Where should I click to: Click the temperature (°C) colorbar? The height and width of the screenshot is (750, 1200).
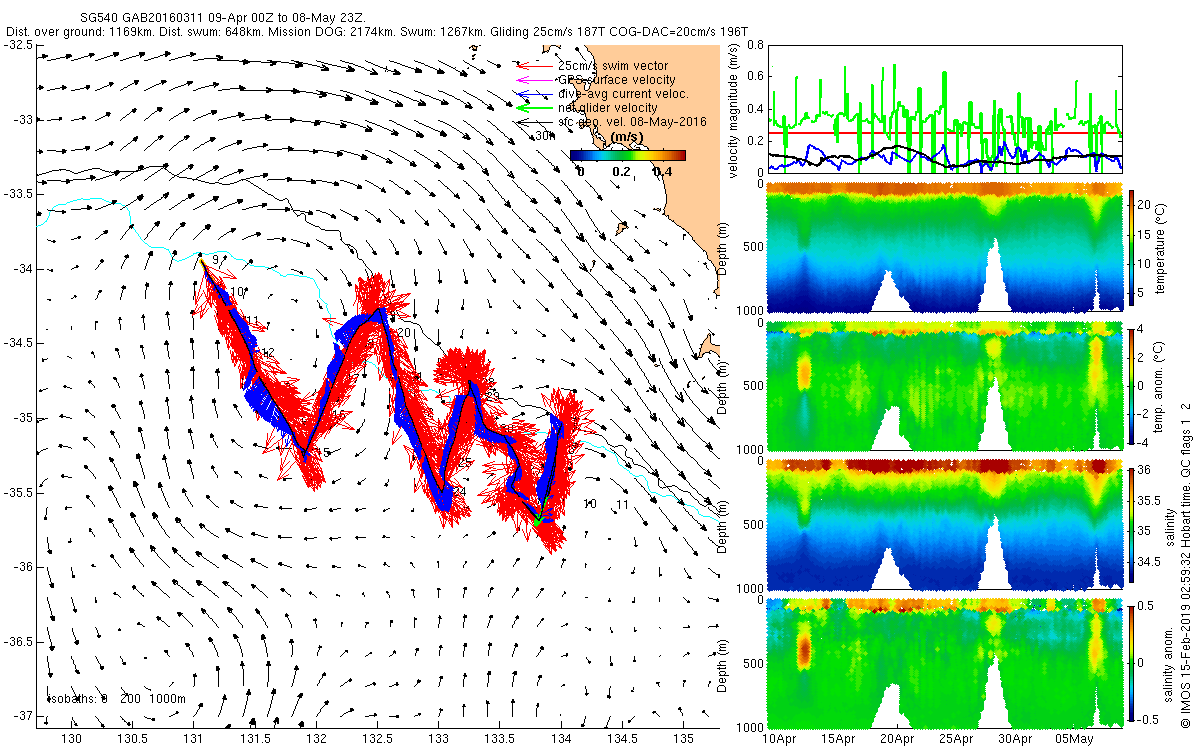(1132, 247)
